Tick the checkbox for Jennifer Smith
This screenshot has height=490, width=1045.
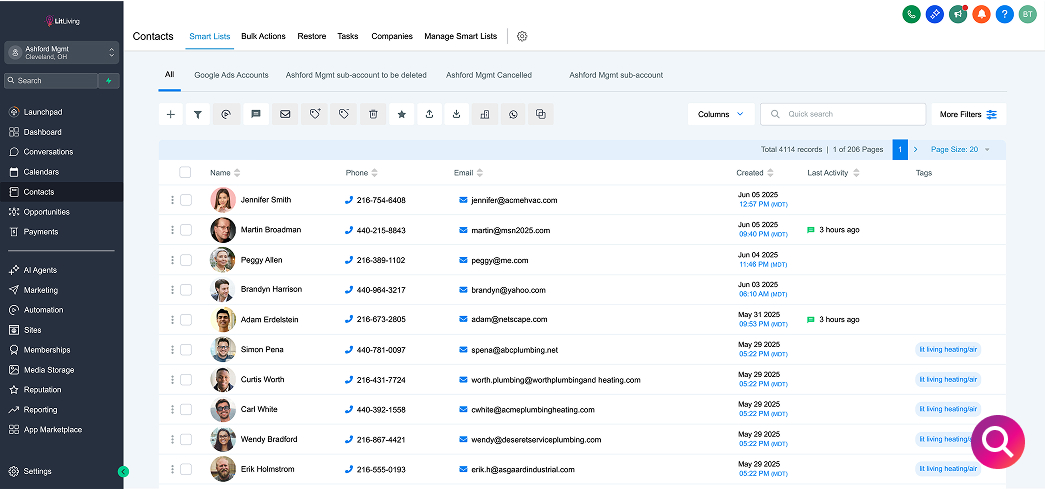185,200
